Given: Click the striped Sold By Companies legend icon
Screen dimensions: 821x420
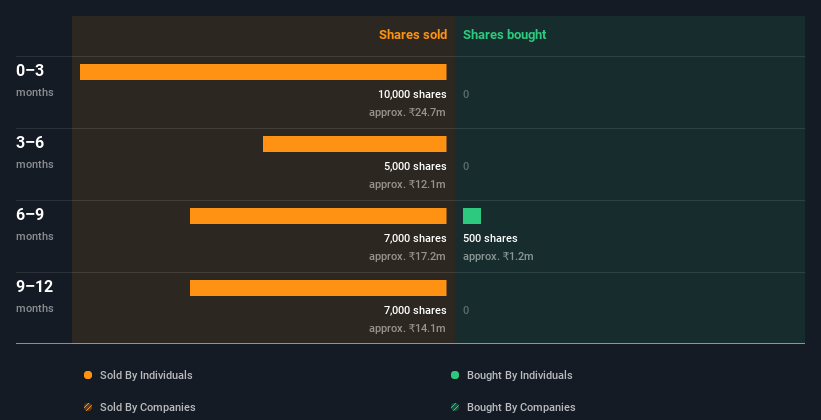Looking at the screenshot, I should (x=88, y=407).
